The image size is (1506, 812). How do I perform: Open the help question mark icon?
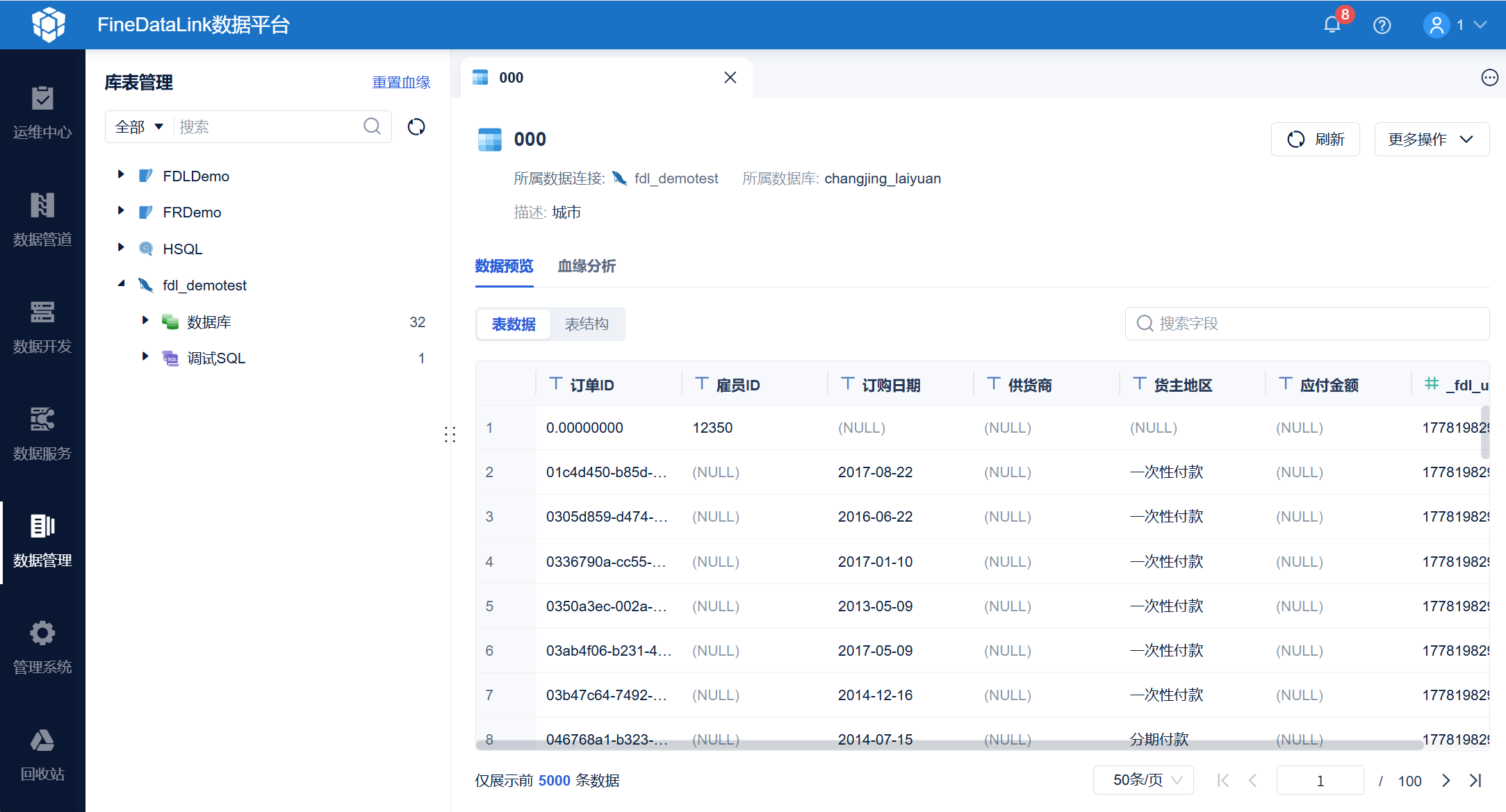coord(1382,25)
